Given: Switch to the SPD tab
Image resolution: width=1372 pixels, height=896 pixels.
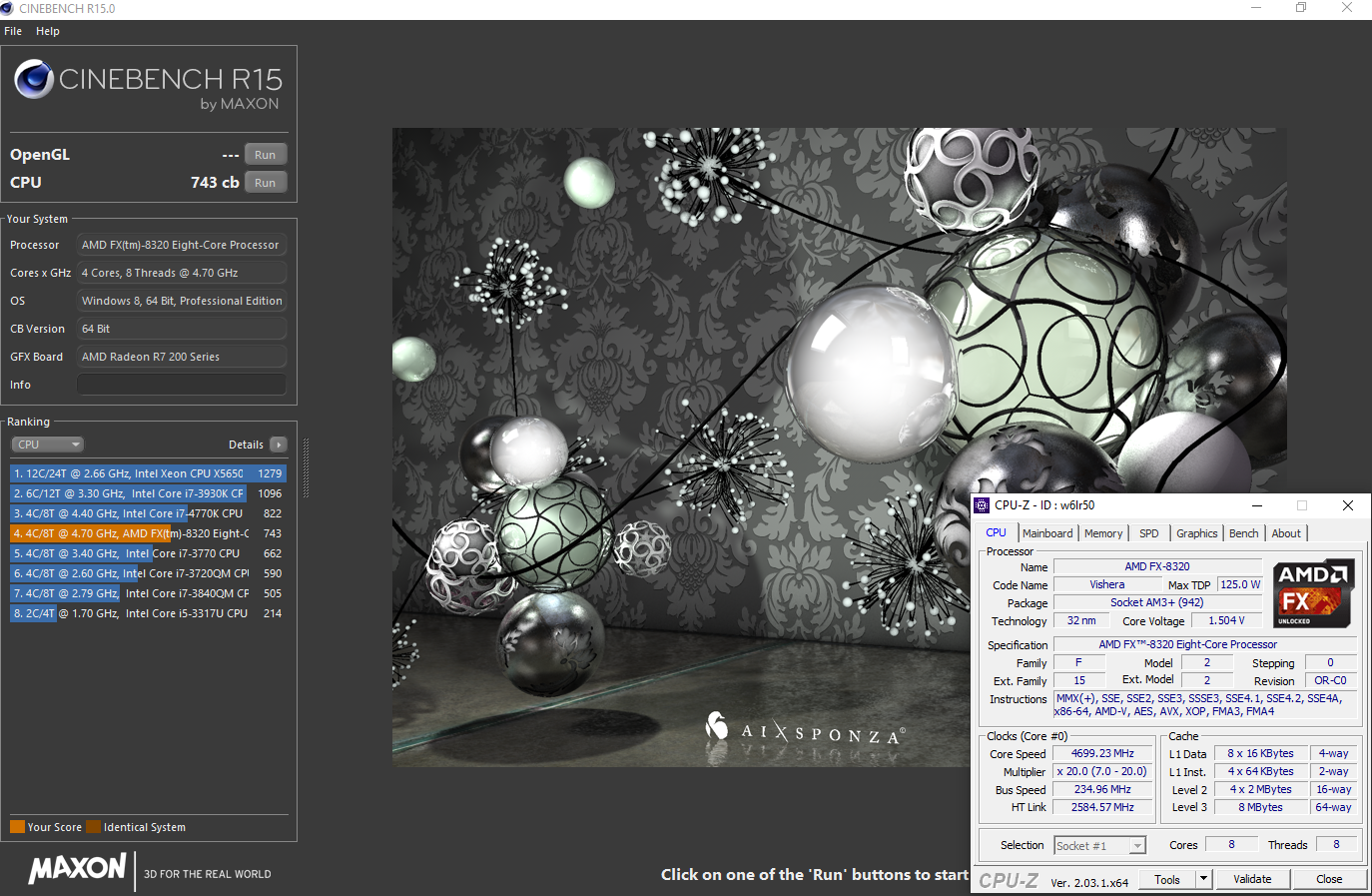Looking at the screenshot, I should 1149,533.
